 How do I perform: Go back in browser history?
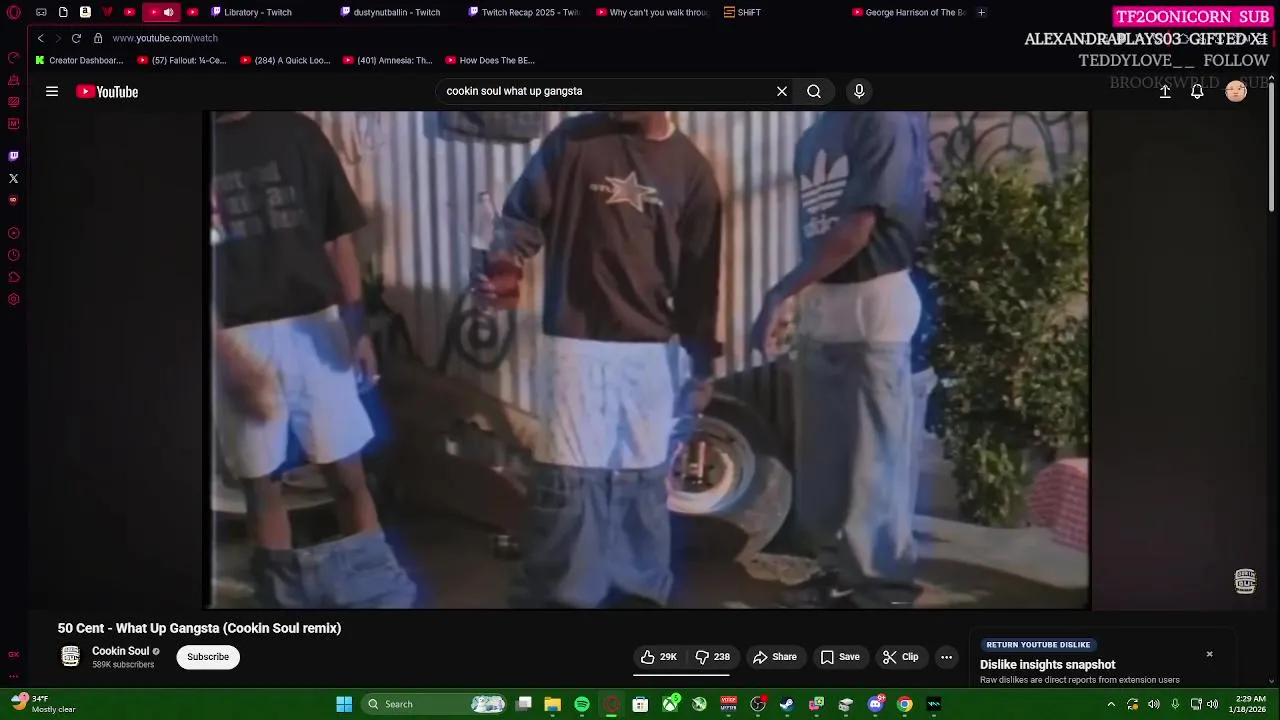click(40, 38)
